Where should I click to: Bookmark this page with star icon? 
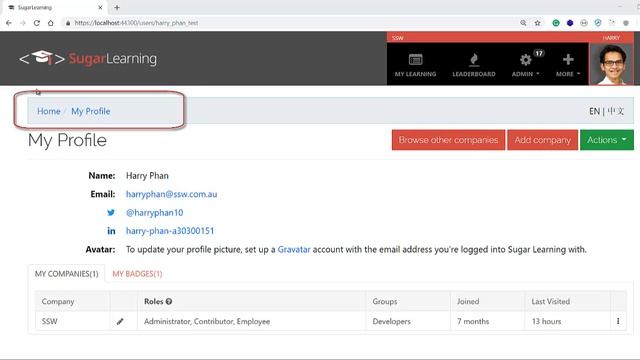coord(538,23)
